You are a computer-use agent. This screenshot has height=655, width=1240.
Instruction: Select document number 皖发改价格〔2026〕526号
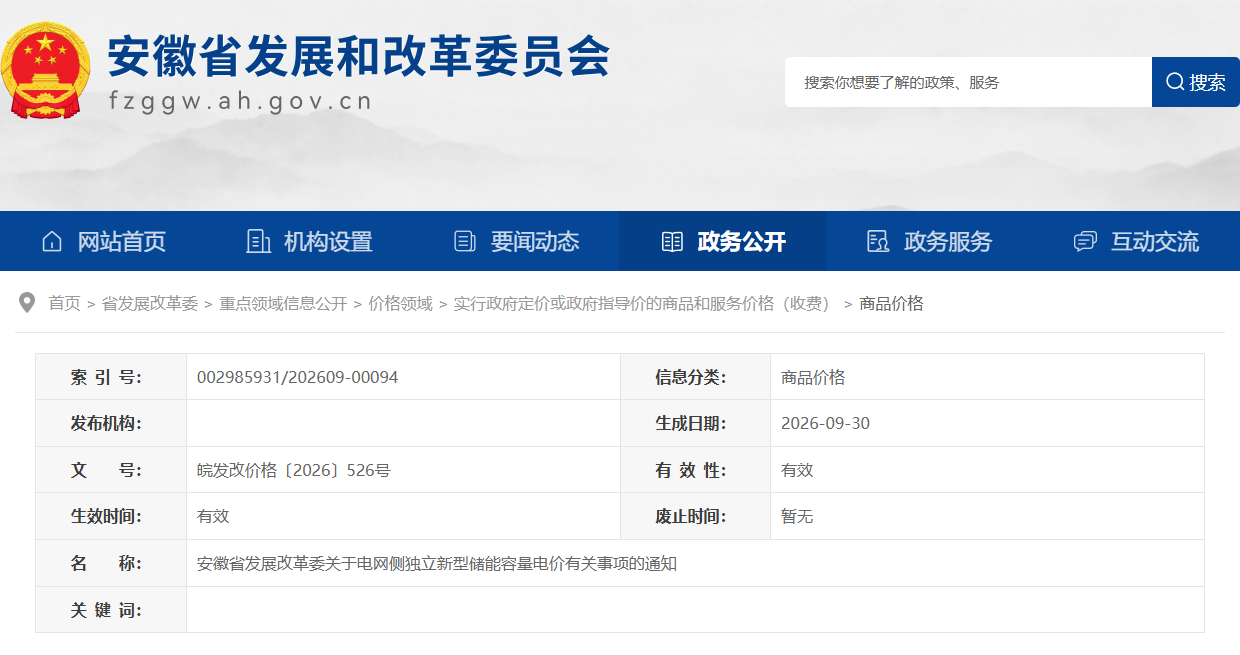294,470
